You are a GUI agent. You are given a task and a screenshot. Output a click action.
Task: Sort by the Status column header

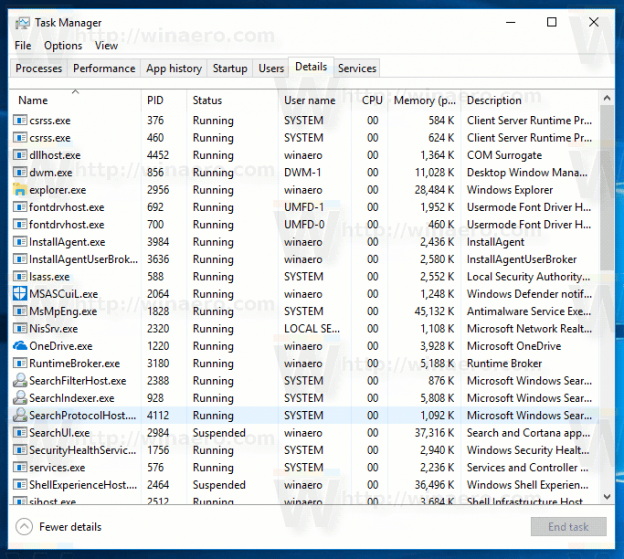click(x=232, y=100)
